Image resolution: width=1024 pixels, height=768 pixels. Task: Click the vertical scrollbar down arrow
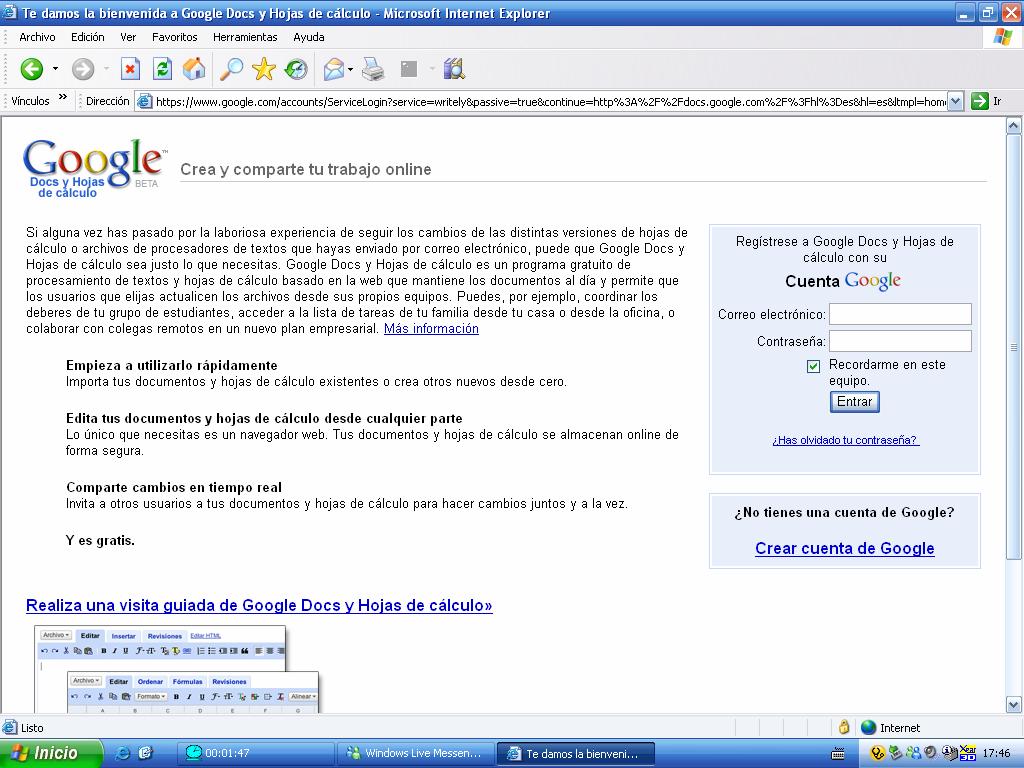click(1014, 704)
